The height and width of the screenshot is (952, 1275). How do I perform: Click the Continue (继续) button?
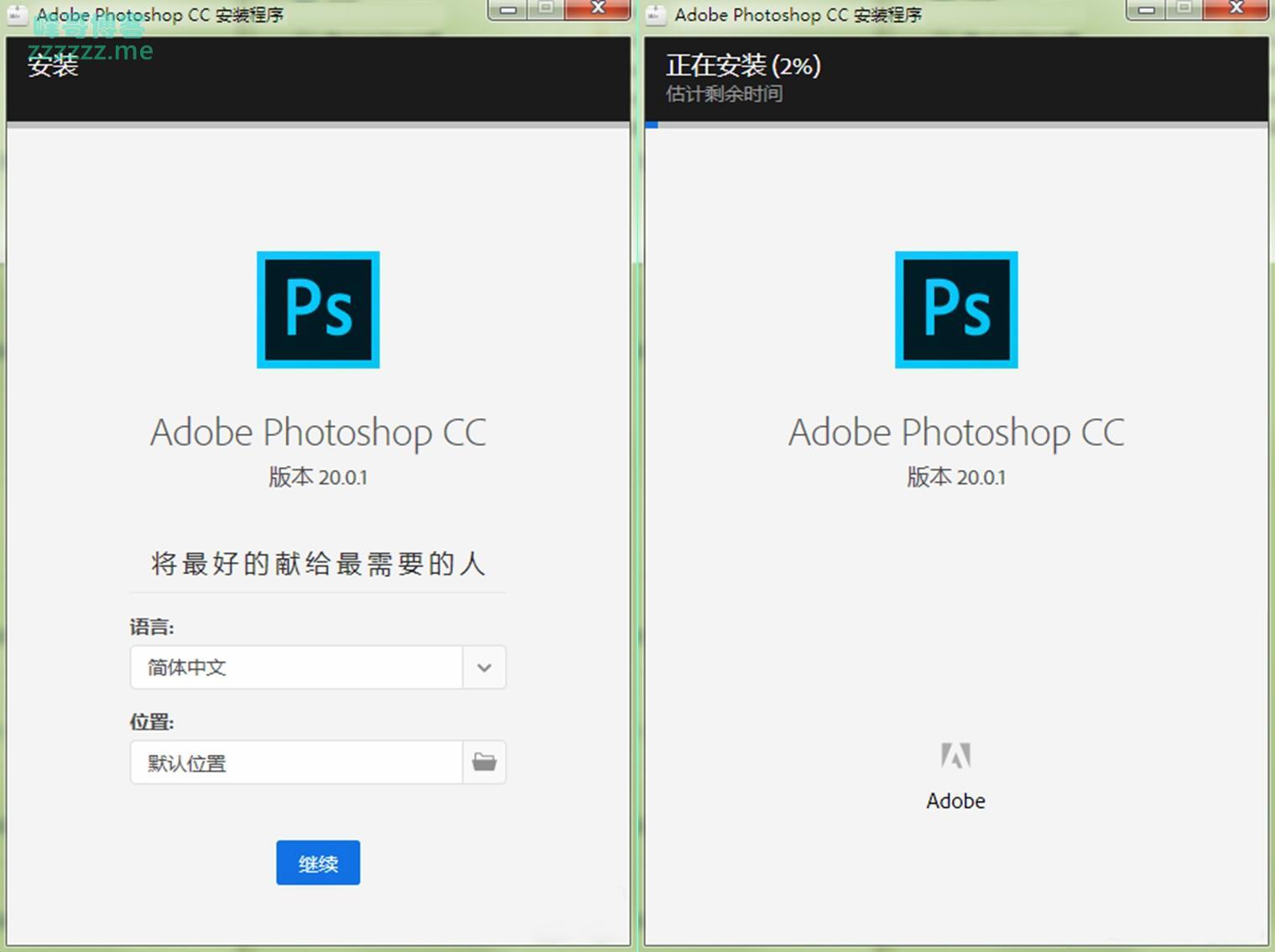[318, 862]
